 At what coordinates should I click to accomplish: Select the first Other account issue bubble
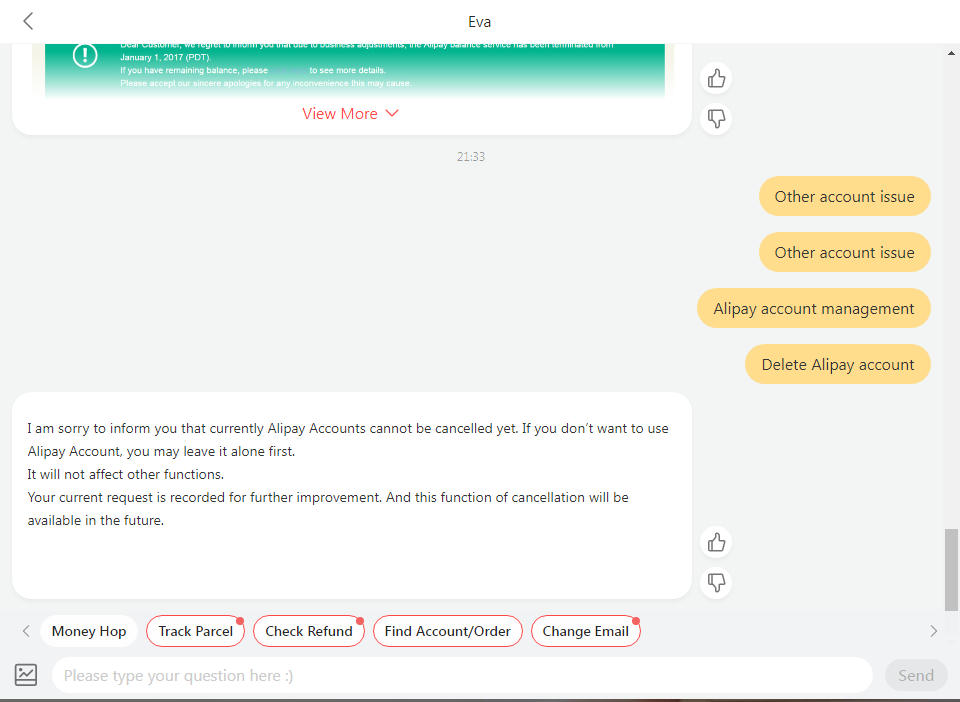click(x=844, y=196)
